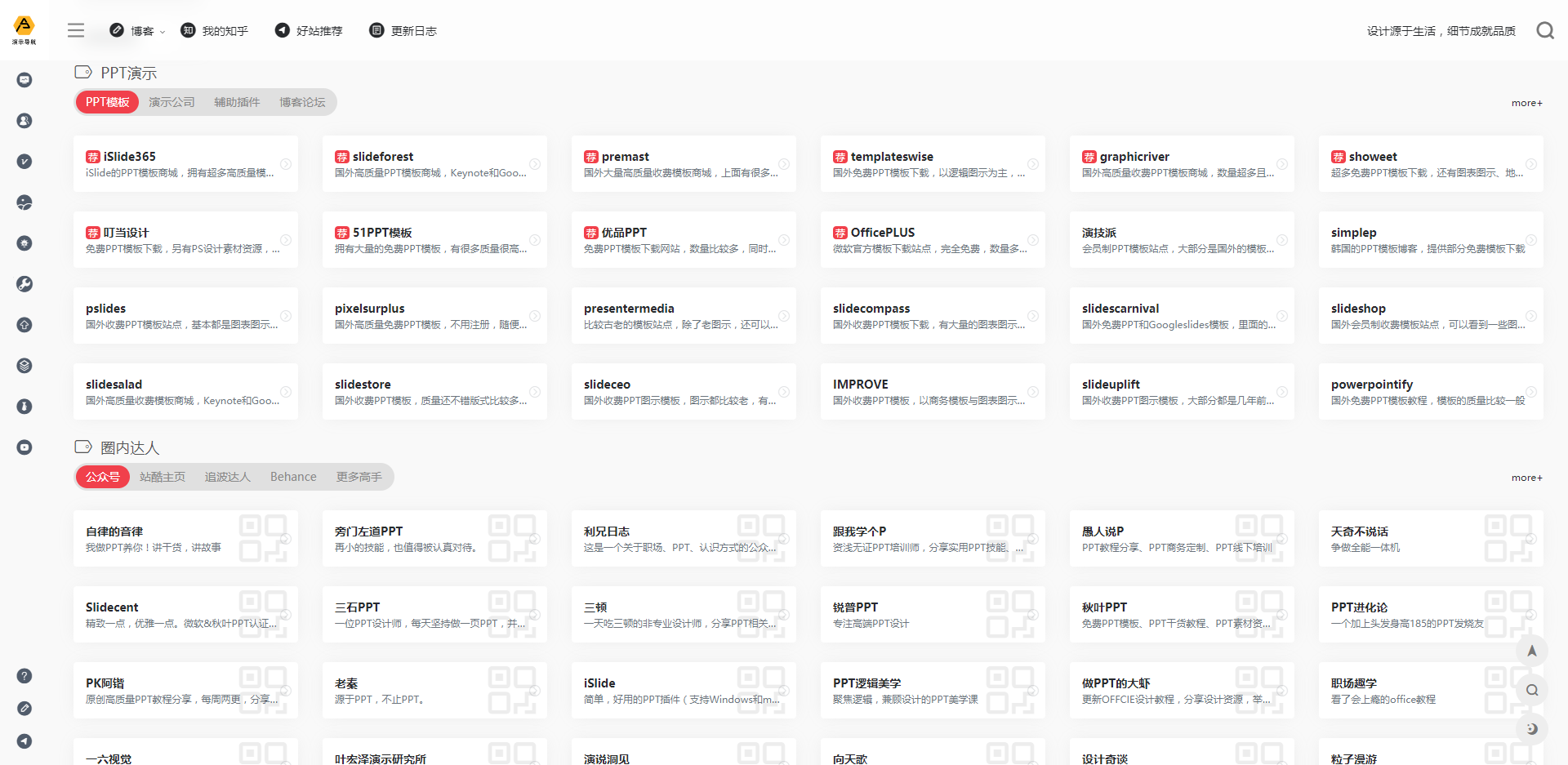Click more+ in the 圈内达人 section
Image resolution: width=1568 pixels, height=765 pixels.
[x=1526, y=478]
